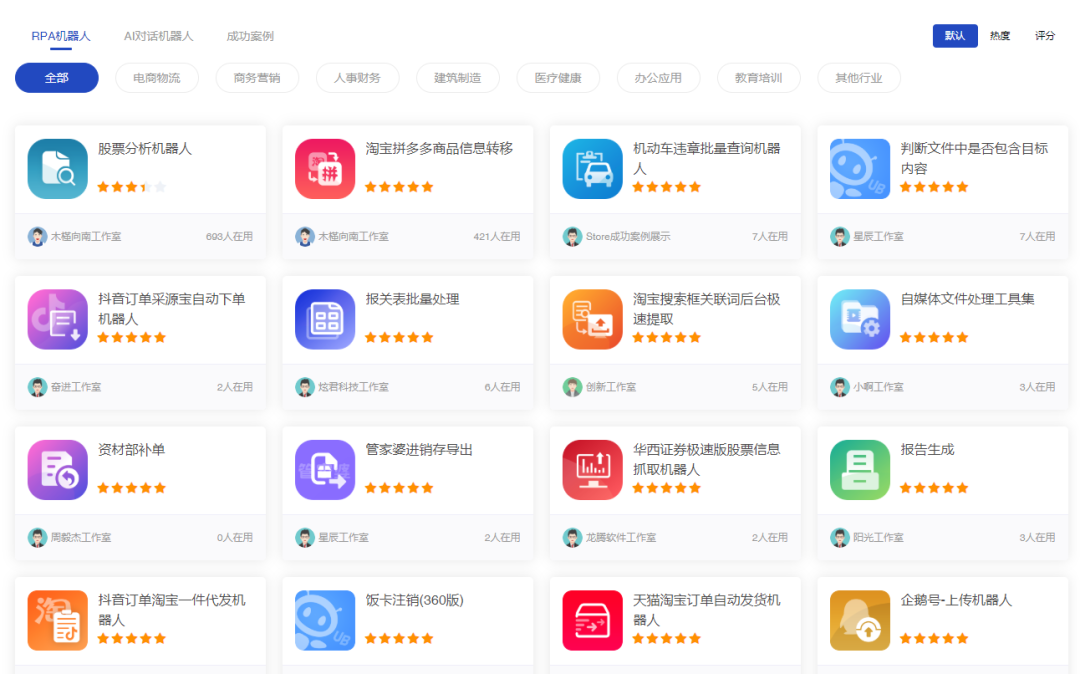Screen dimensions: 1080x674
Task: Switch to RPA机器人 tab
Action: (x=61, y=36)
